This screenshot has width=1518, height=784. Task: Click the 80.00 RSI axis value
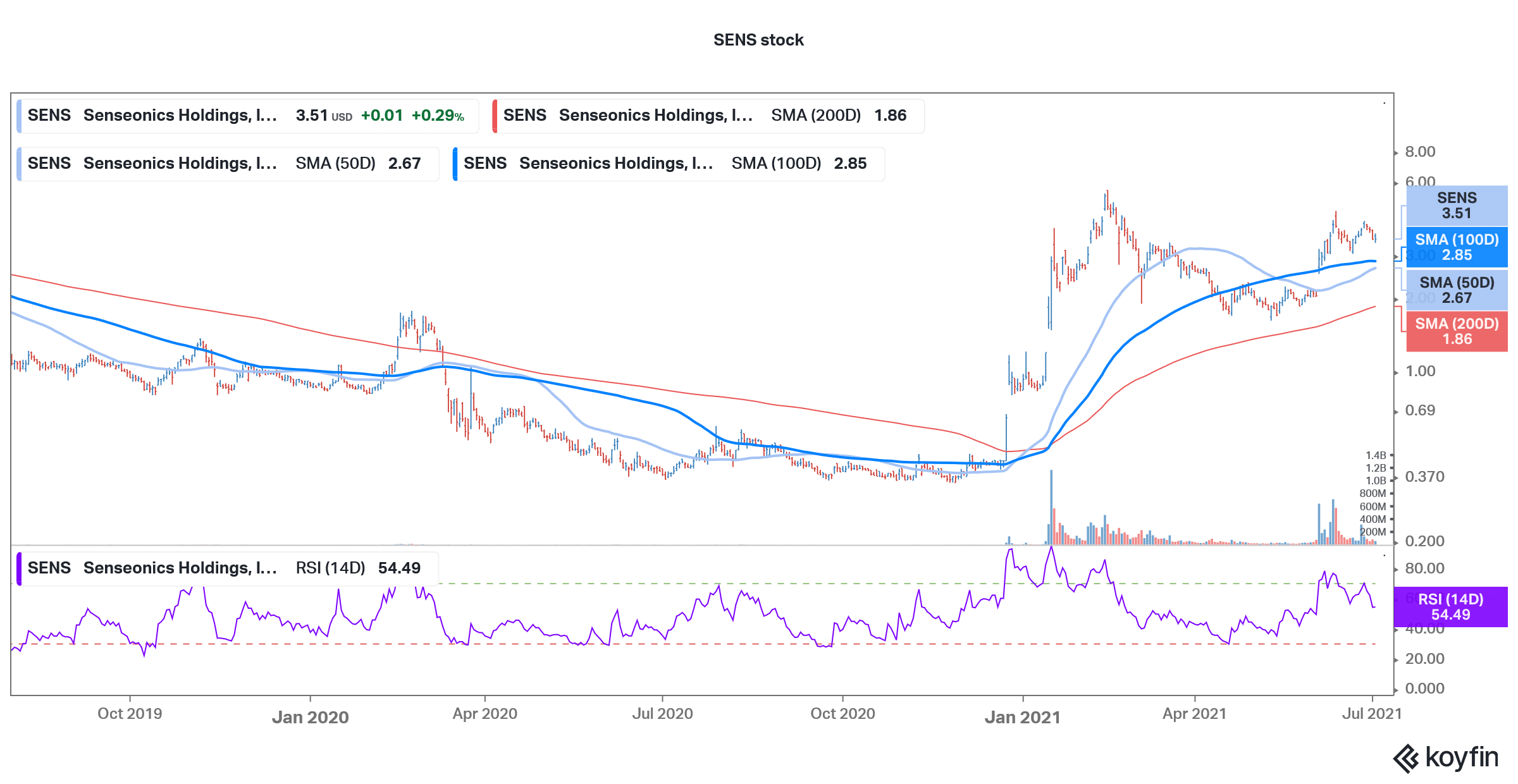[x=1424, y=568]
